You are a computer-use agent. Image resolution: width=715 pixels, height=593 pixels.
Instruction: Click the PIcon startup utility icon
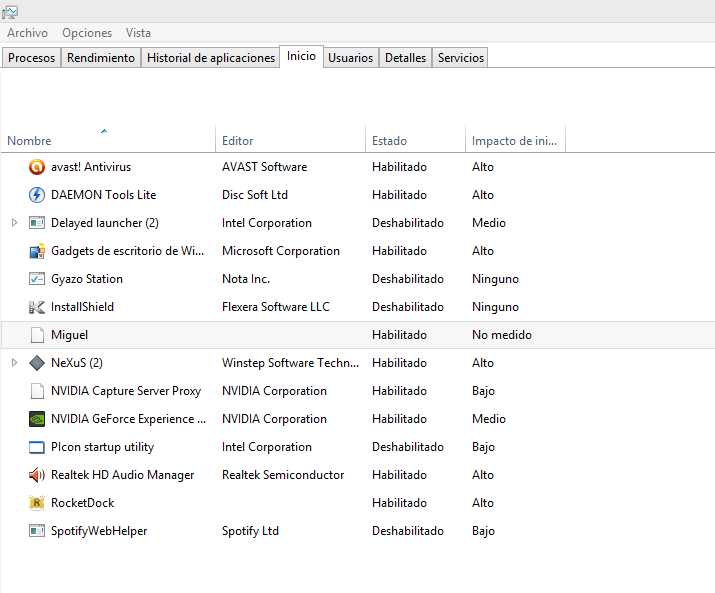click(36, 447)
